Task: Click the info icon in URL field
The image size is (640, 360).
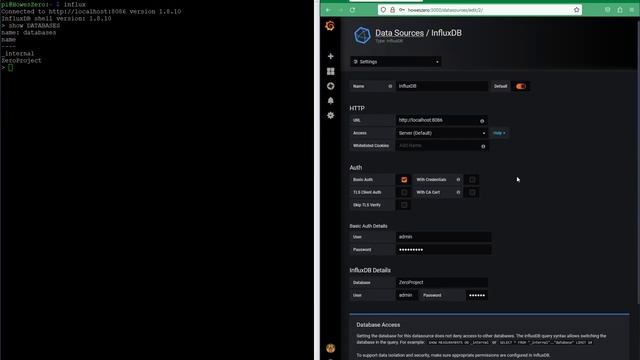Action: [482, 121]
